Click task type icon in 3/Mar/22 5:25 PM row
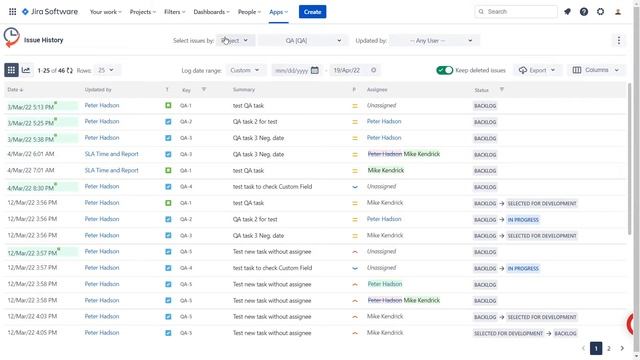The width and height of the screenshot is (640, 360). point(168,122)
